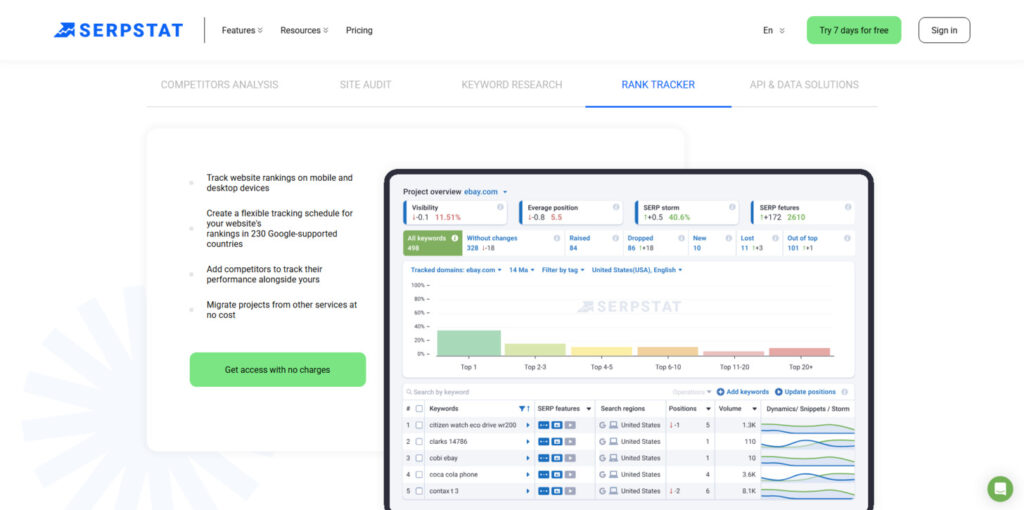
Task: Check the box for contax t 3
Action: point(419,491)
